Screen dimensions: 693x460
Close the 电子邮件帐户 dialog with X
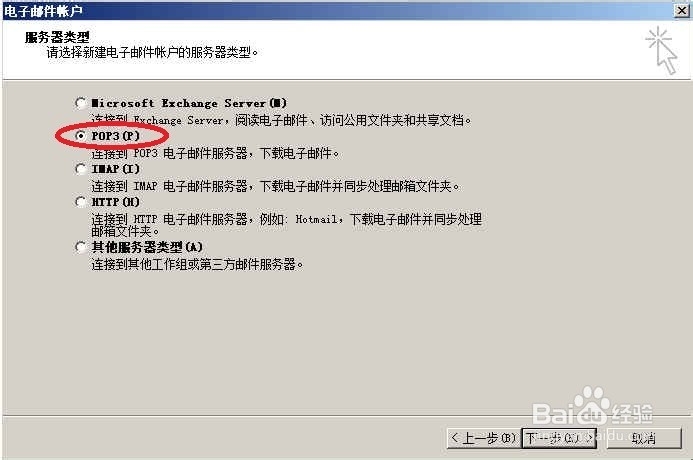click(682, 10)
